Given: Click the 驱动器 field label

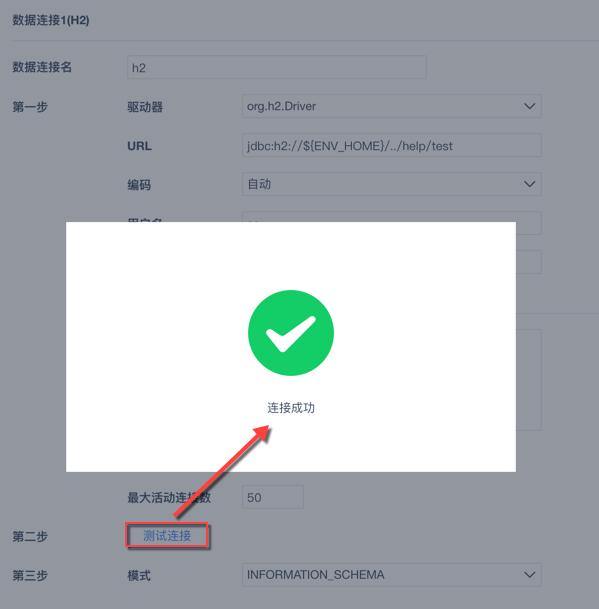Looking at the screenshot, I should (x=145, y=107).
